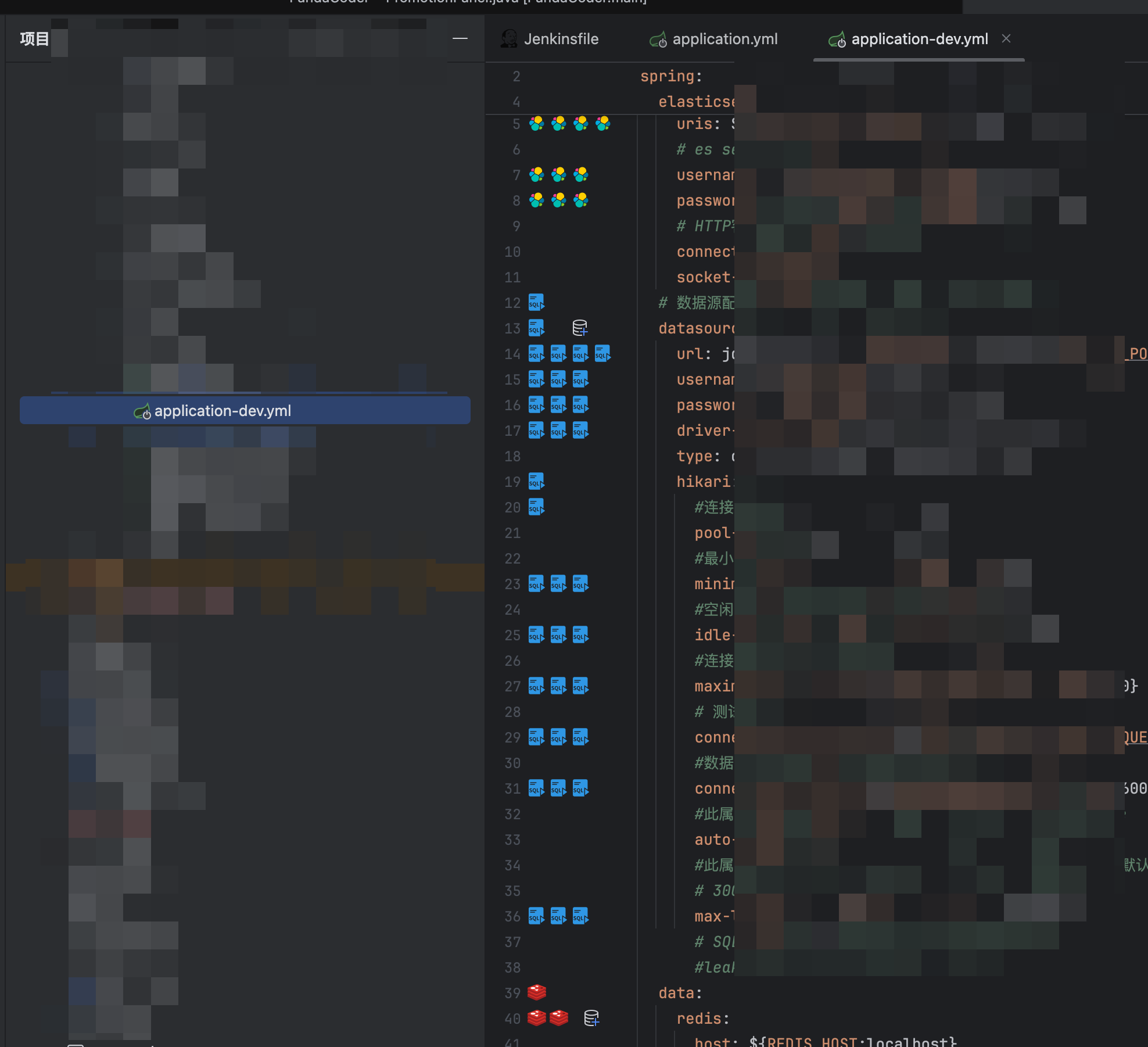Click second Redis gutter icon on line 40
The height and width of the screenshot is (1047, 1148).
[558, 1018]
